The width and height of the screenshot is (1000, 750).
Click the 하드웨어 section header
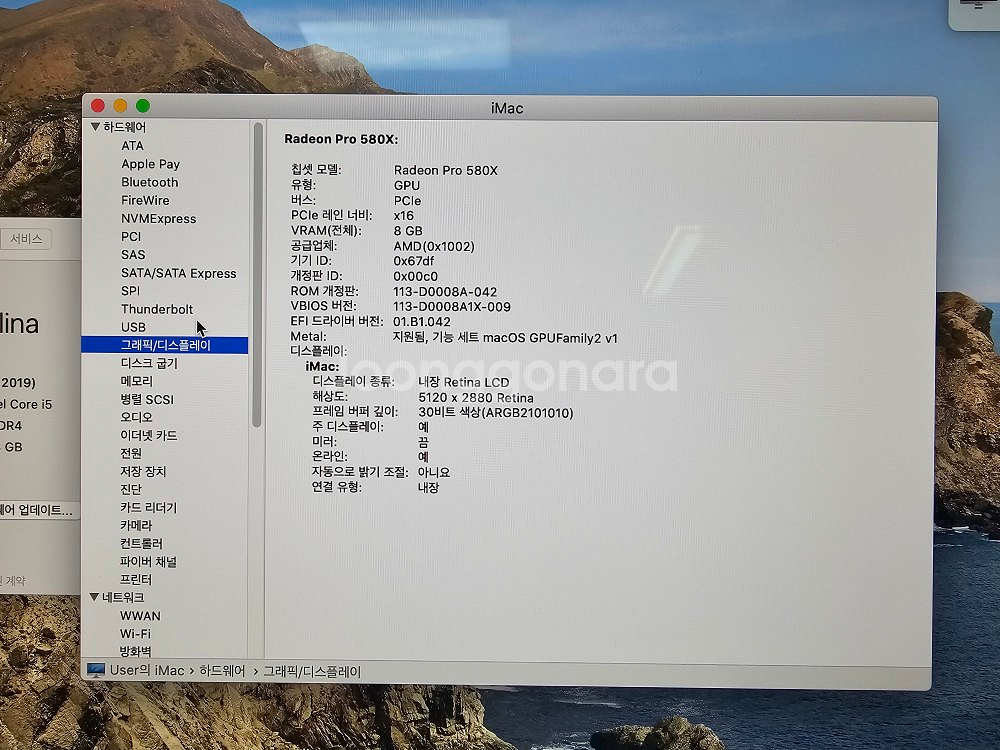(x=124, y=127)
